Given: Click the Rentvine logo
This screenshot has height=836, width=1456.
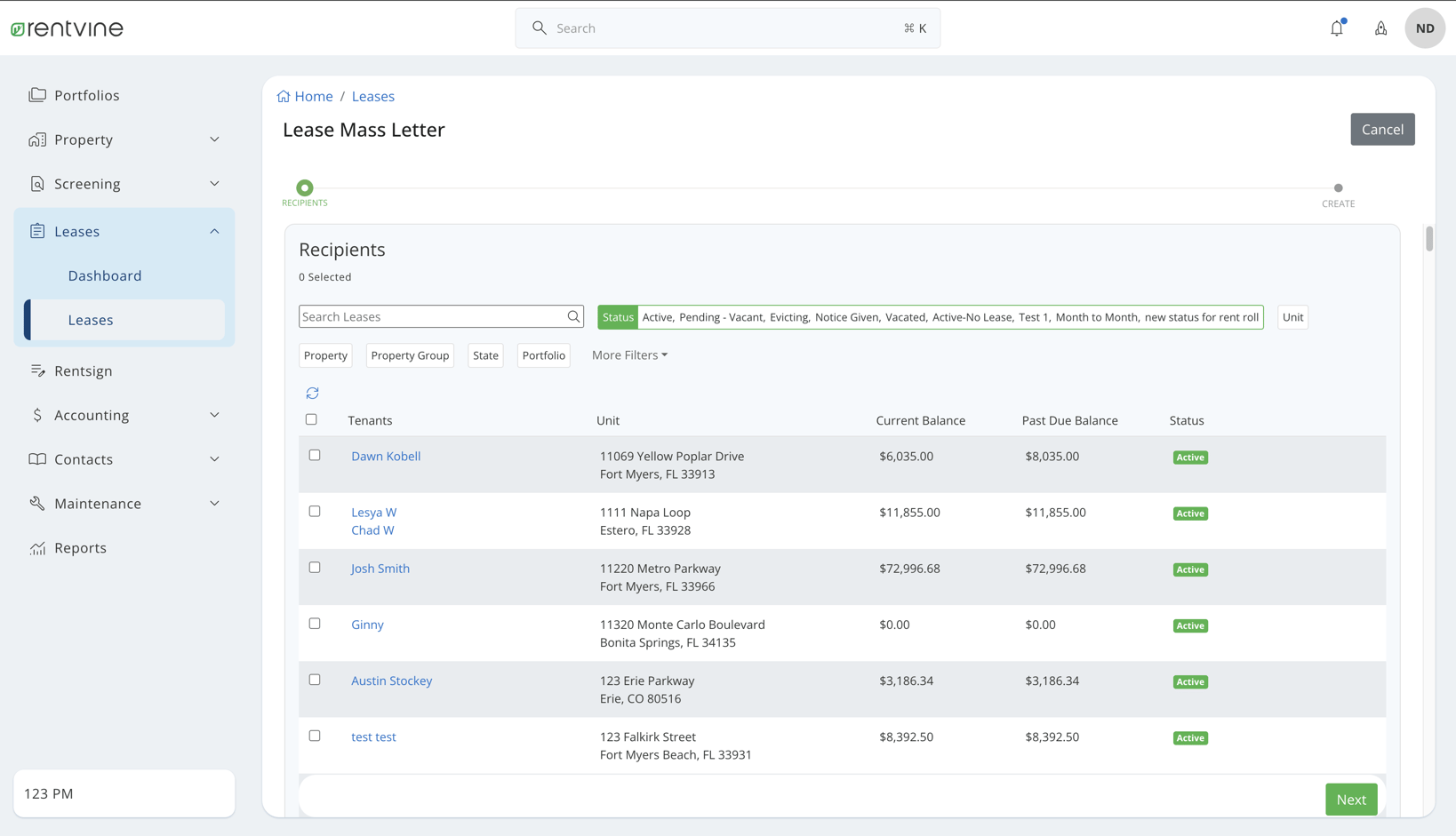Looking at the screenshot, I should tap(68, 28).
